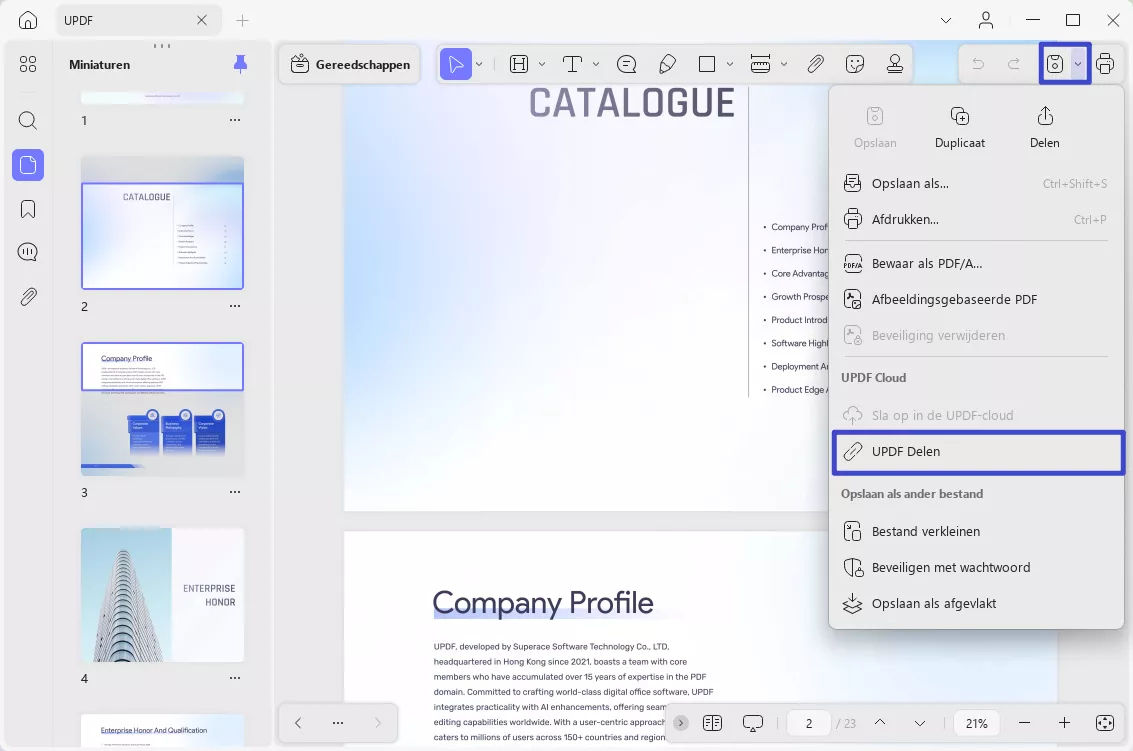This screenshot has height=751, width=1133.
Task: Attach a file with paperclip tool
Action: tap(816, 64)
